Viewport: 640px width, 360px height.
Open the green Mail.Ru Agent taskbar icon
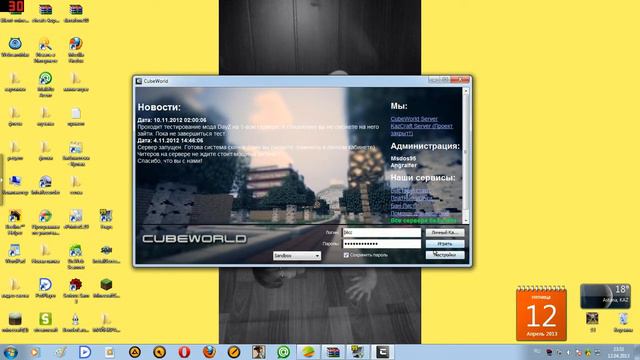pyautogui.click(x=283, y=352)
